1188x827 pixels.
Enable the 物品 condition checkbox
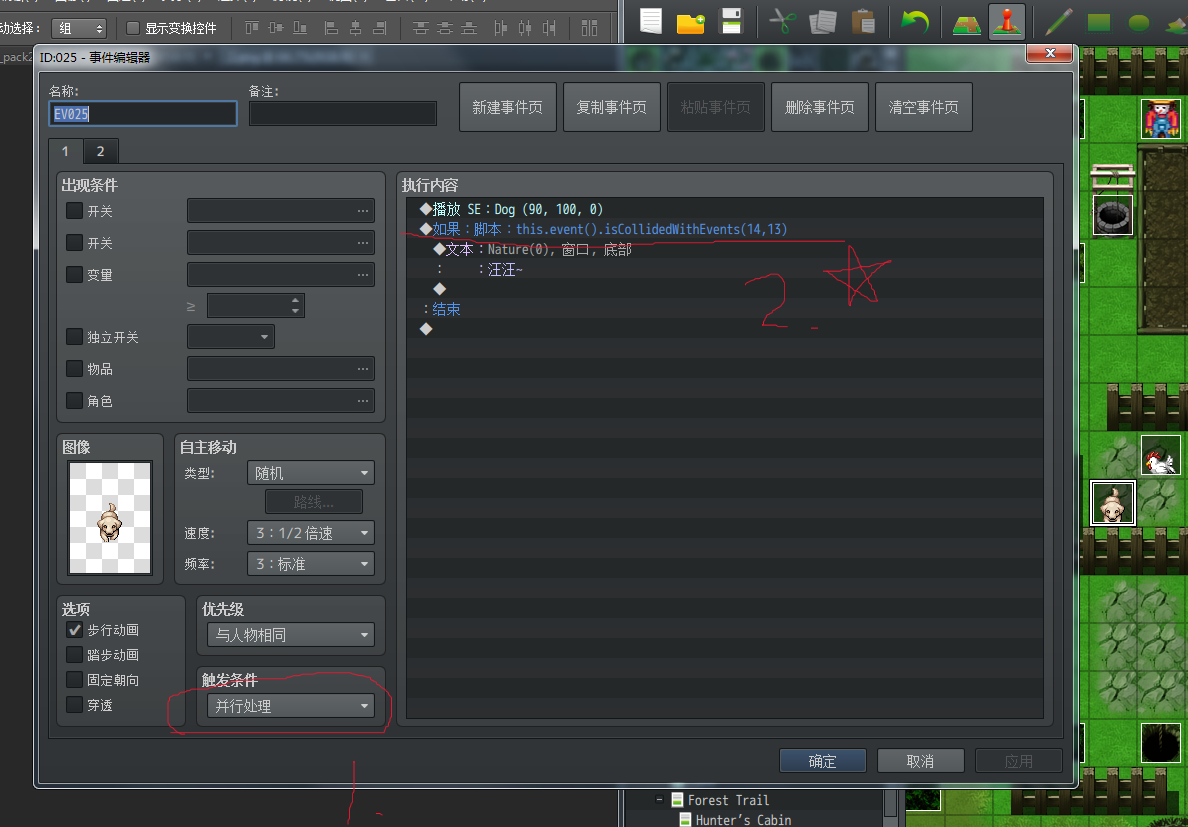[74, 368]
